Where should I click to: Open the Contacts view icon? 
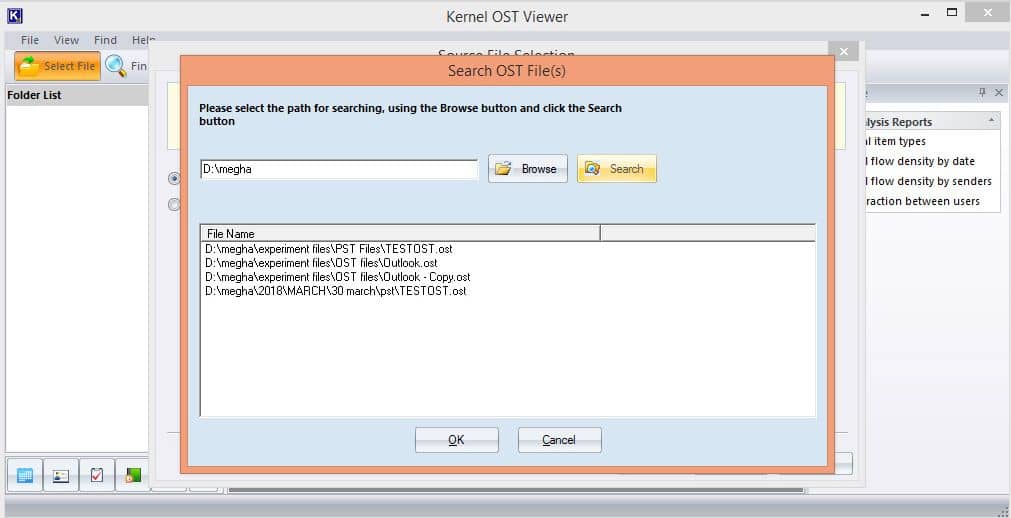click(61, 476)
